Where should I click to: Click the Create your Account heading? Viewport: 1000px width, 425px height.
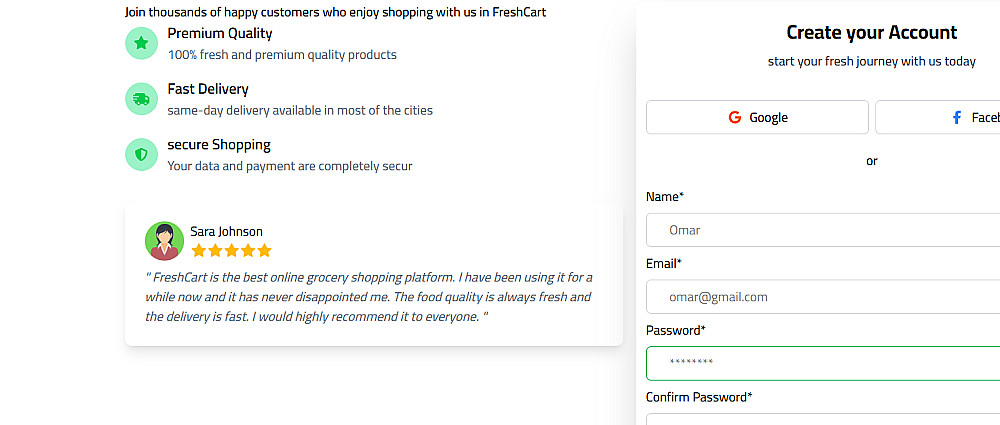coord(871,32)
